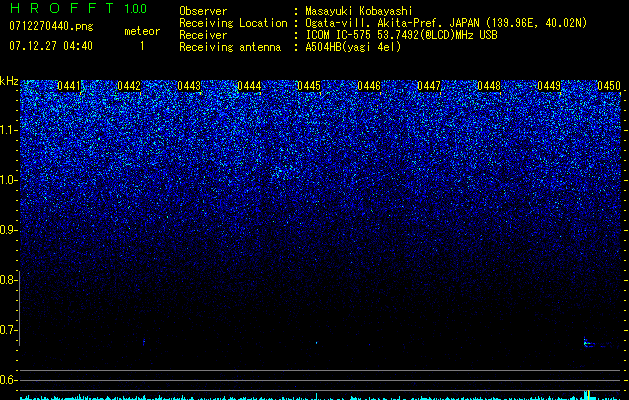Click the Observer field label

(x=203, y=11)
